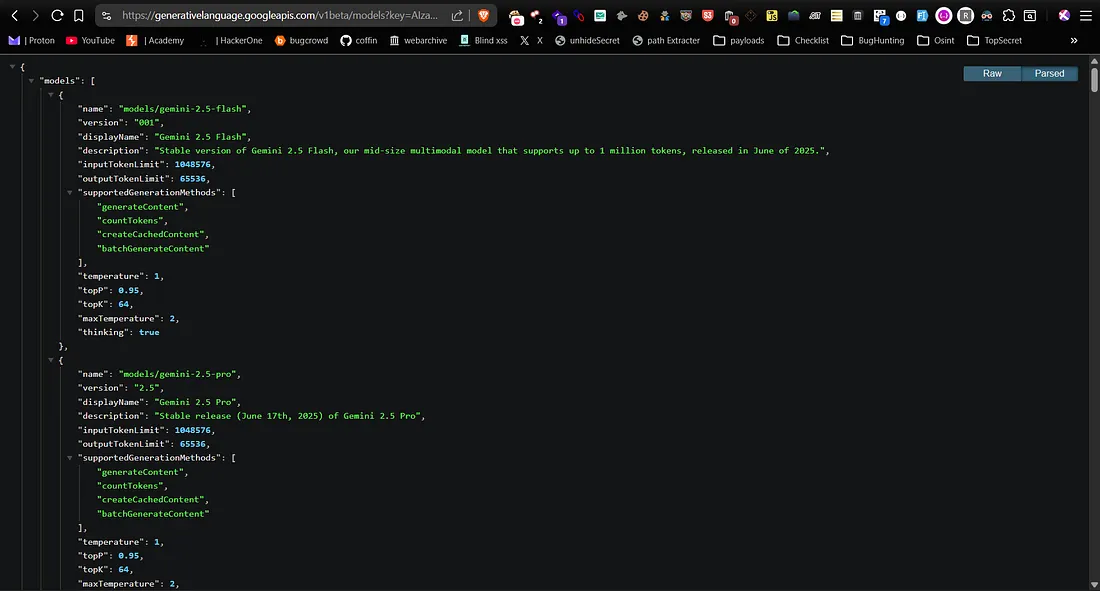Open the X bookmark
The width and height of the screenshot is (1100, 591).
point(532,41)
